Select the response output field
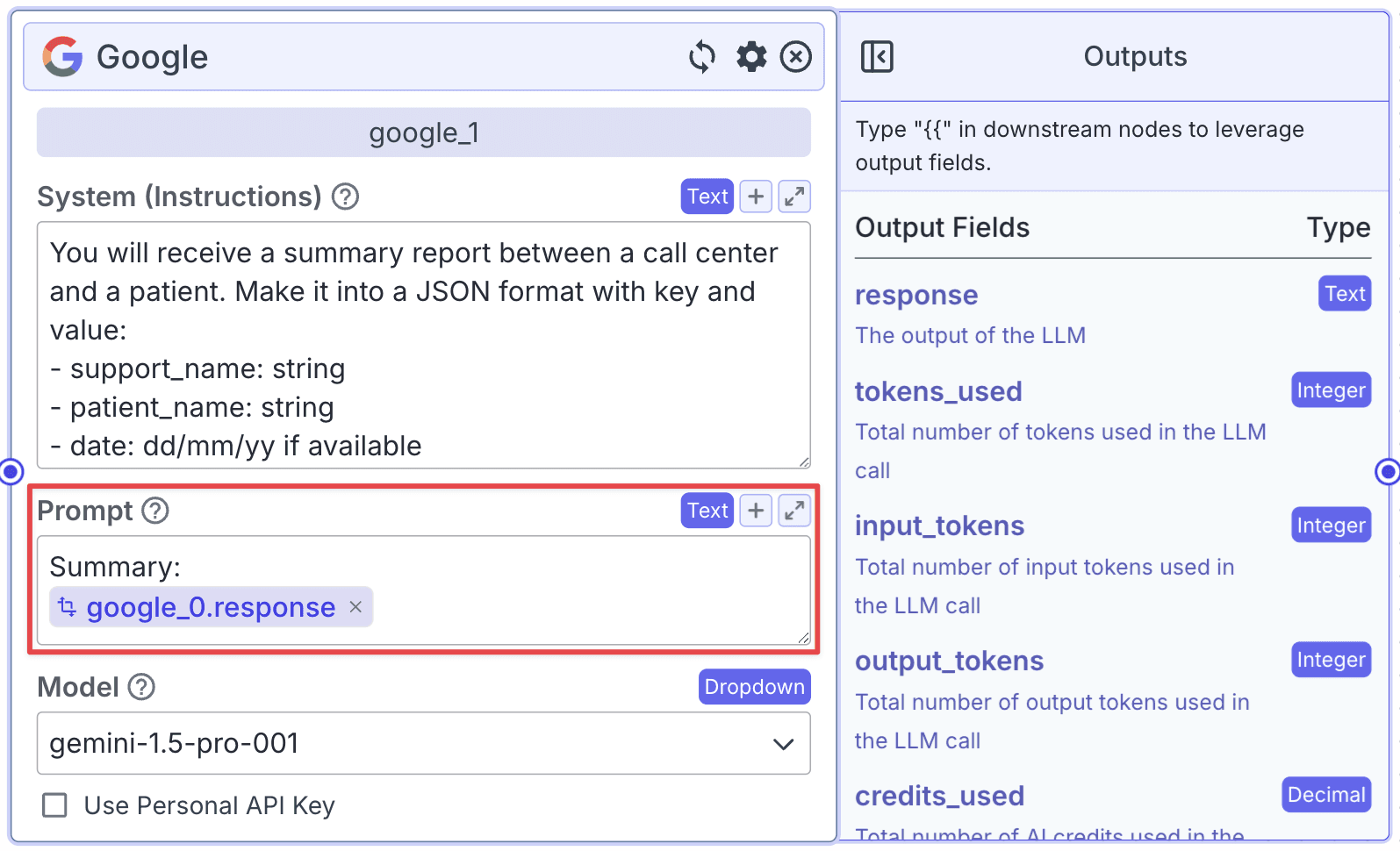1400x851 pixels. (916, 295)
